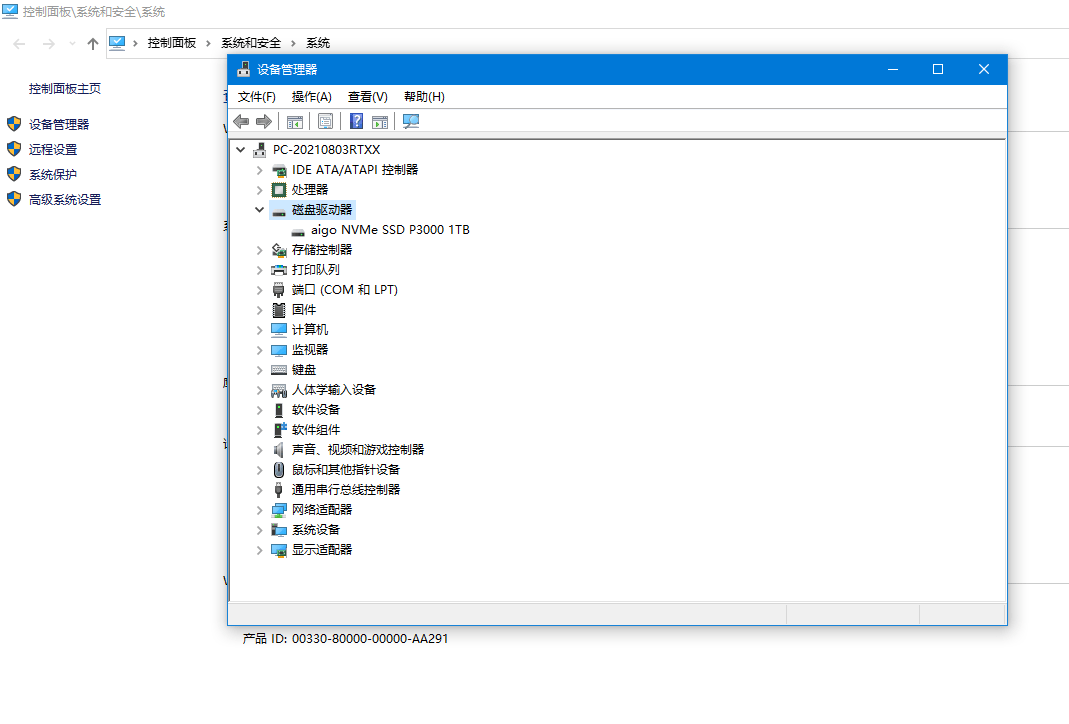Open the 文件(F) menu
The height and width of the screenshot is (724, 1069).
coord(256,97)
